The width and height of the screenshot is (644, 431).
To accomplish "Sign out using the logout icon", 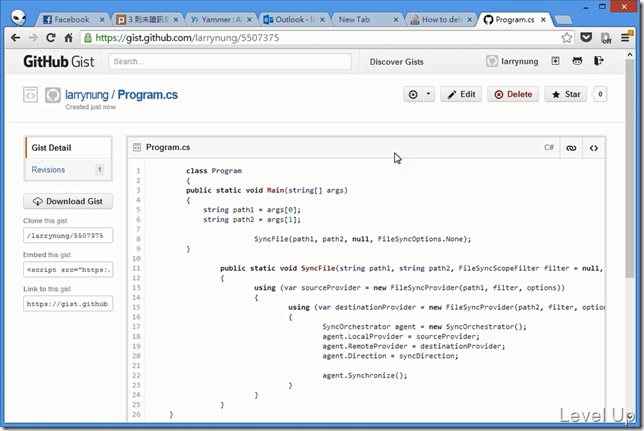I will click(599, 61).
